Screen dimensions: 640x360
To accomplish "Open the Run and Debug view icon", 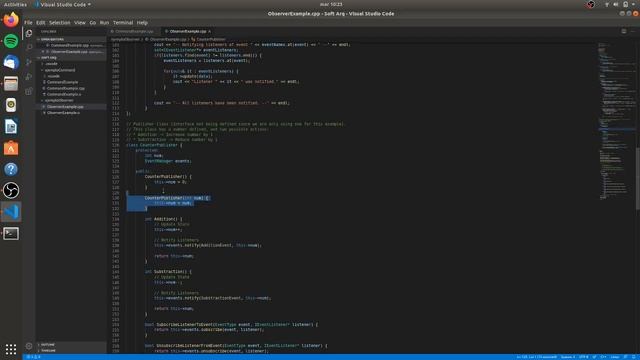I will point(29,76).
